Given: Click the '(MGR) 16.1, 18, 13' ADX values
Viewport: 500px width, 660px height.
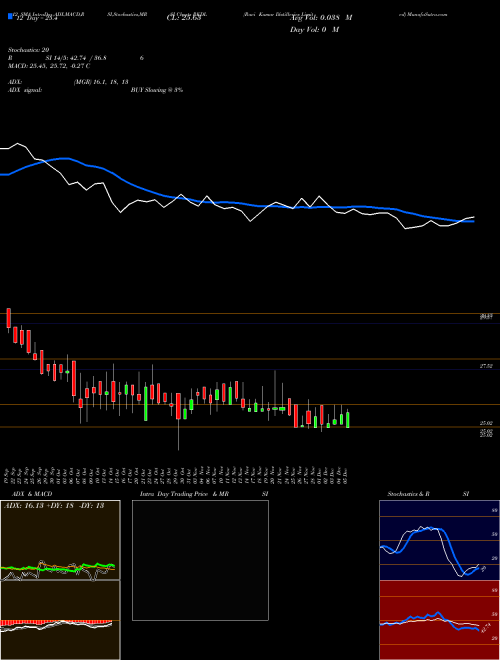Looking at the screenshot, I should [x=101, y=82].
